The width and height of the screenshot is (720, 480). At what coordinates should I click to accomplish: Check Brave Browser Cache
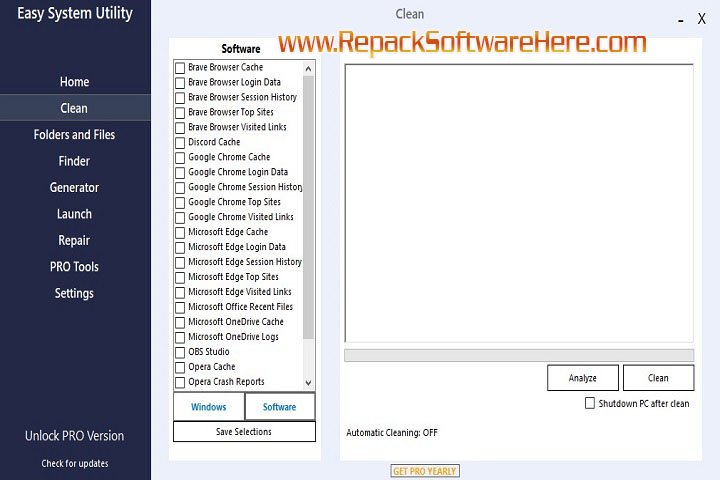[x=180, y=68]
